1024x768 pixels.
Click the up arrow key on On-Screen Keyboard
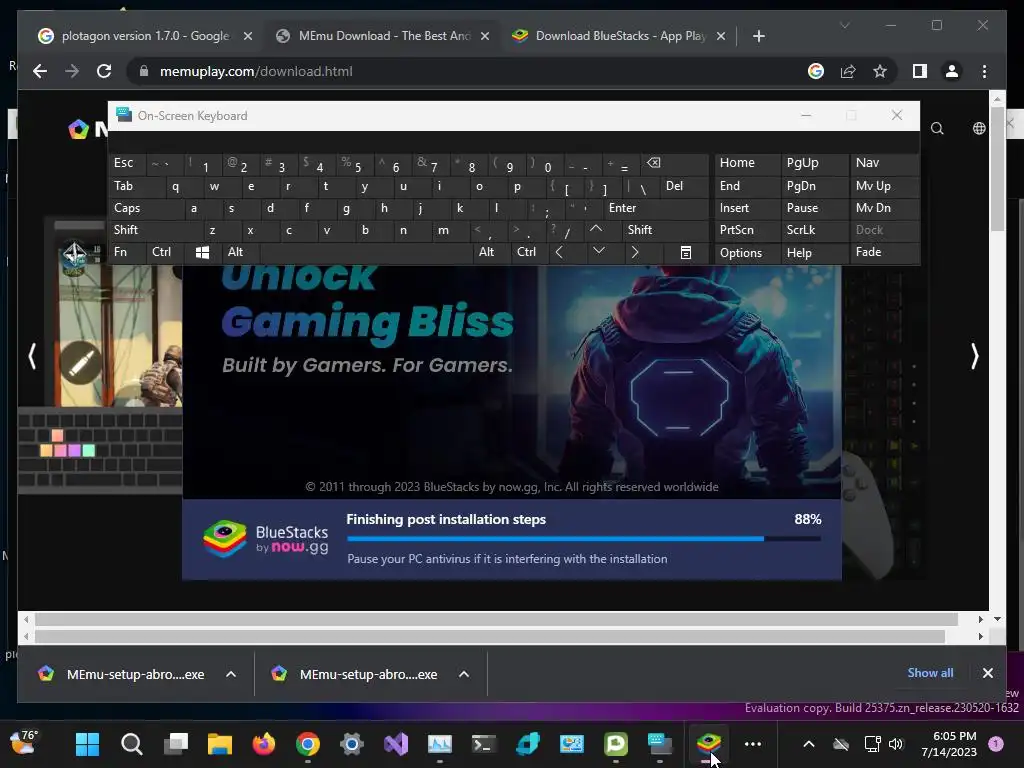[x=596, y=230]
